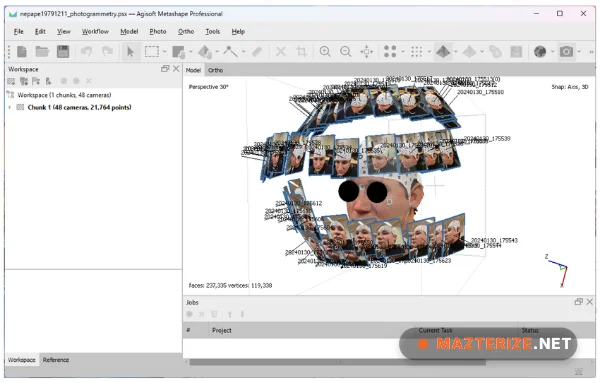Save the project with the floppy icon

tap(63, 51)
